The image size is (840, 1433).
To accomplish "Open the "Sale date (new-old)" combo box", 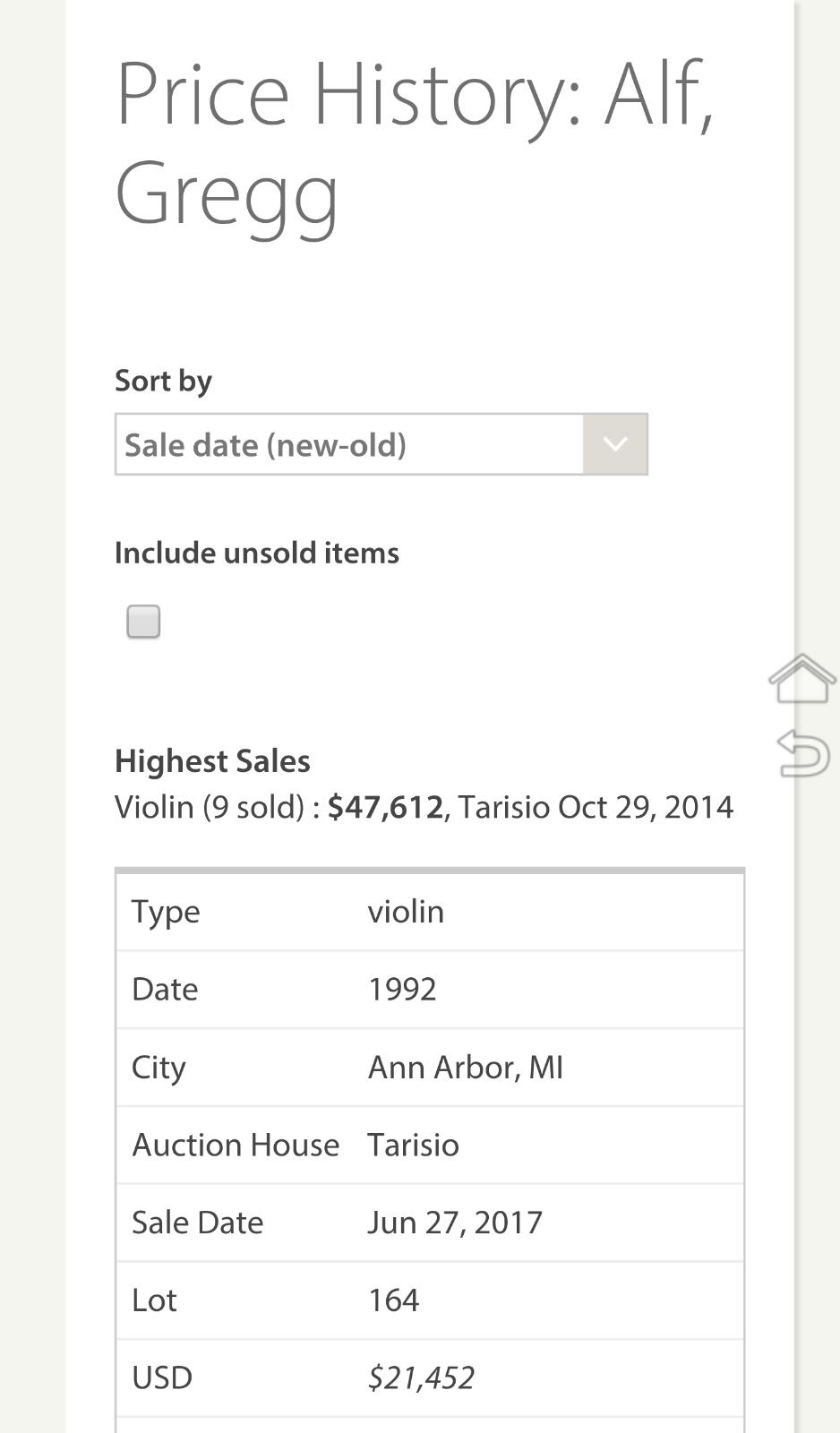I will tap(349, 444).
